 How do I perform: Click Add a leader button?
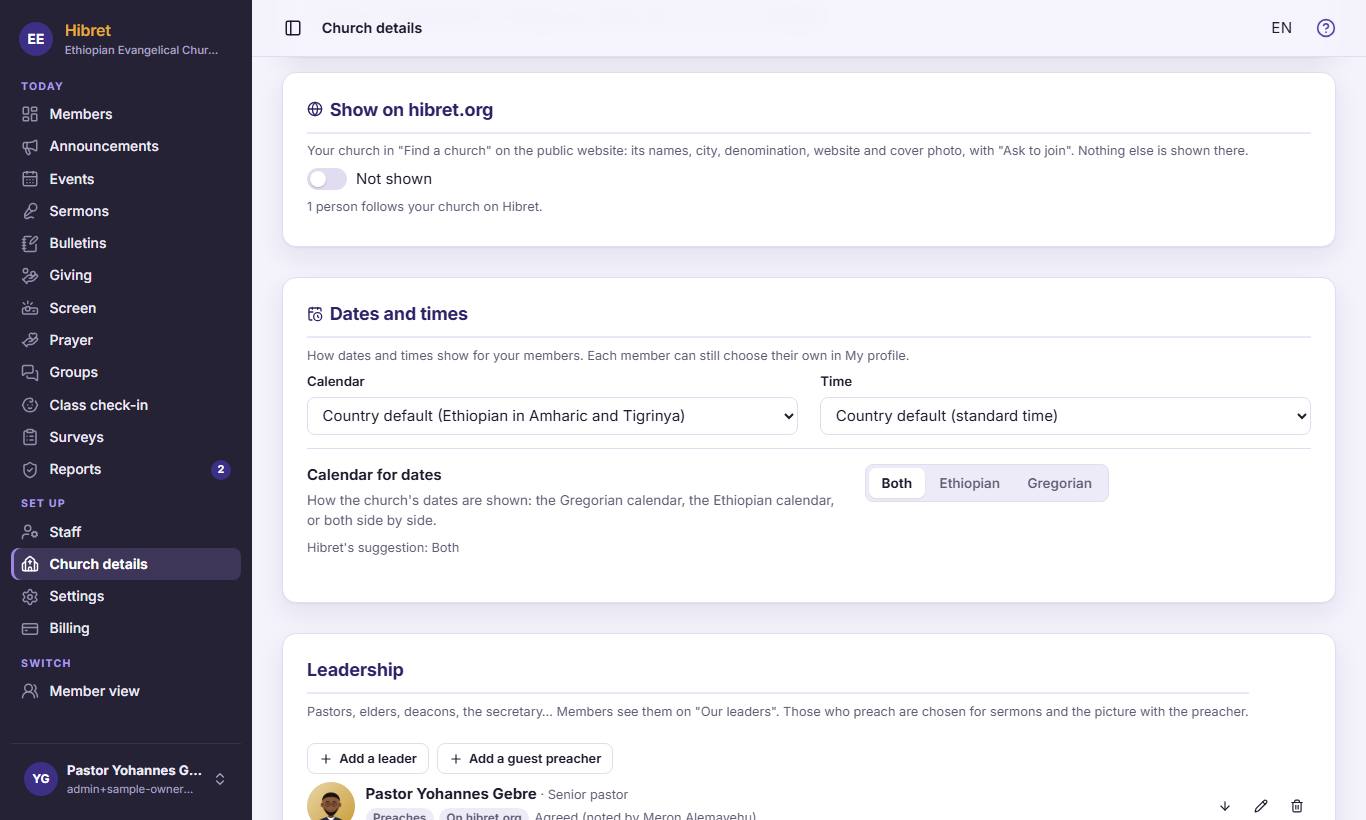[368, 759]
